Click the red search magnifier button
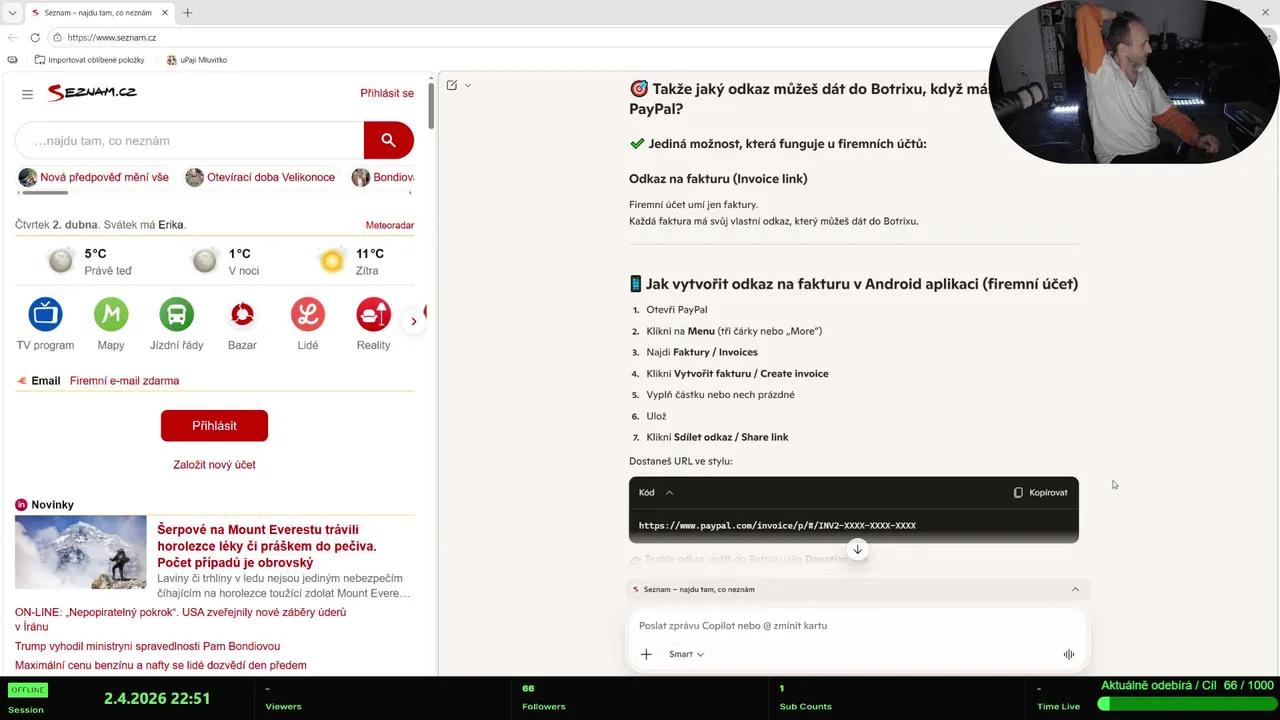 [388, 140]
